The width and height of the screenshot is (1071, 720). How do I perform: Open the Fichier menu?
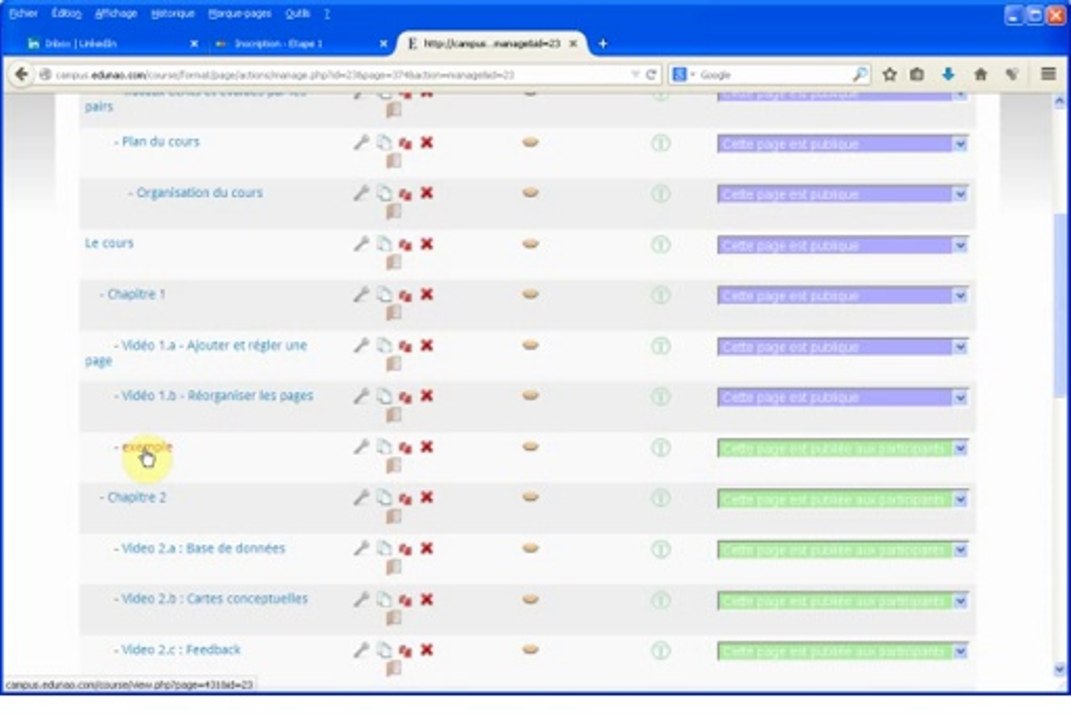tap(23, 13)
